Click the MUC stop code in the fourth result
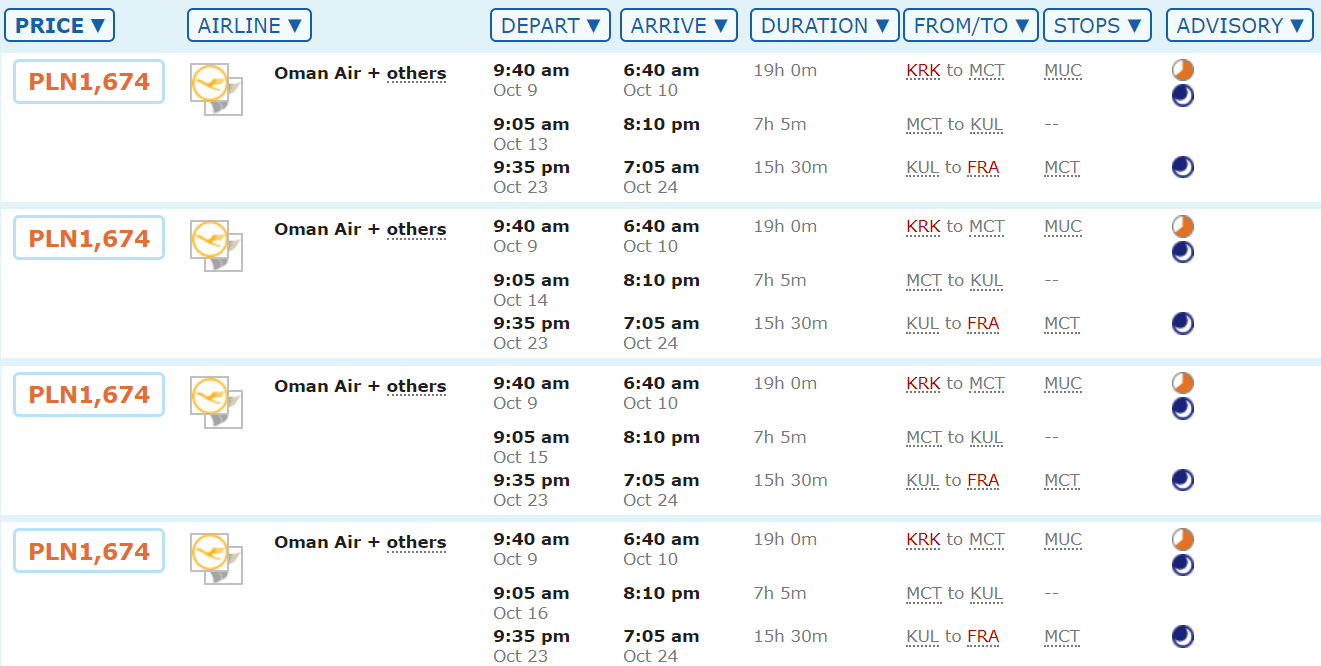This screenshot has height=666, width=1321. pos(1063,540)
